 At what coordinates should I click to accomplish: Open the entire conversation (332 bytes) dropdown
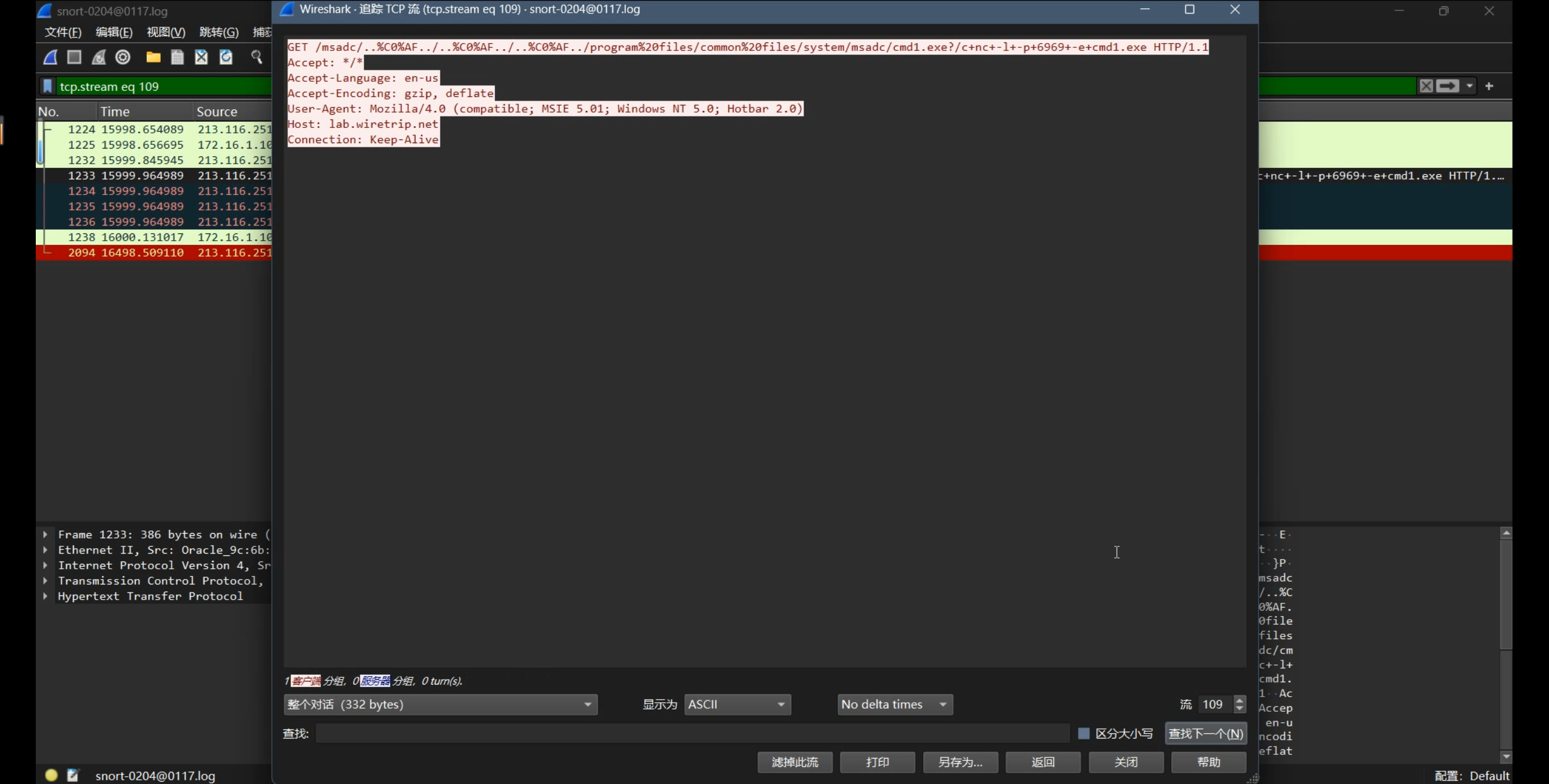click(x=440, y=705)
